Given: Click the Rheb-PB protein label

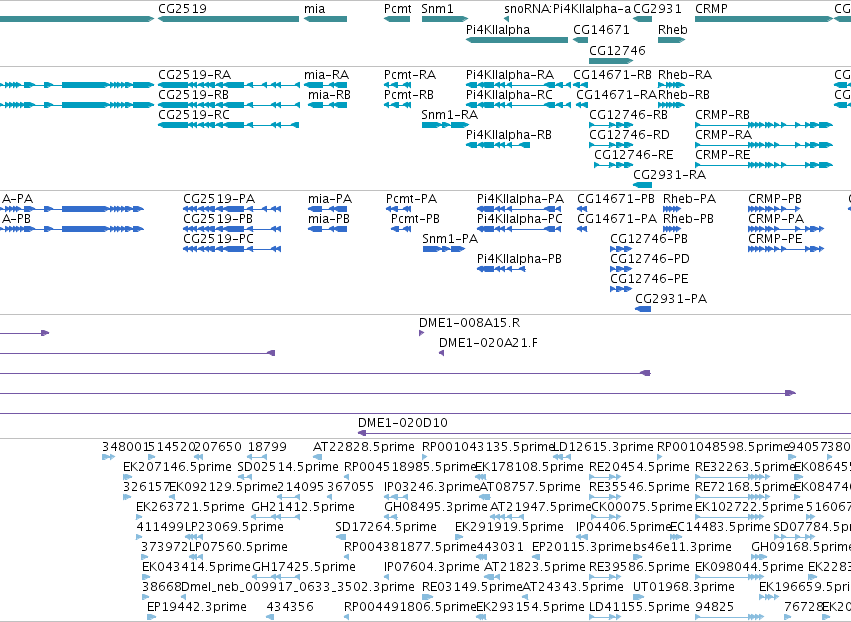Looking at the screenshot, I should (x=689, y=219).
